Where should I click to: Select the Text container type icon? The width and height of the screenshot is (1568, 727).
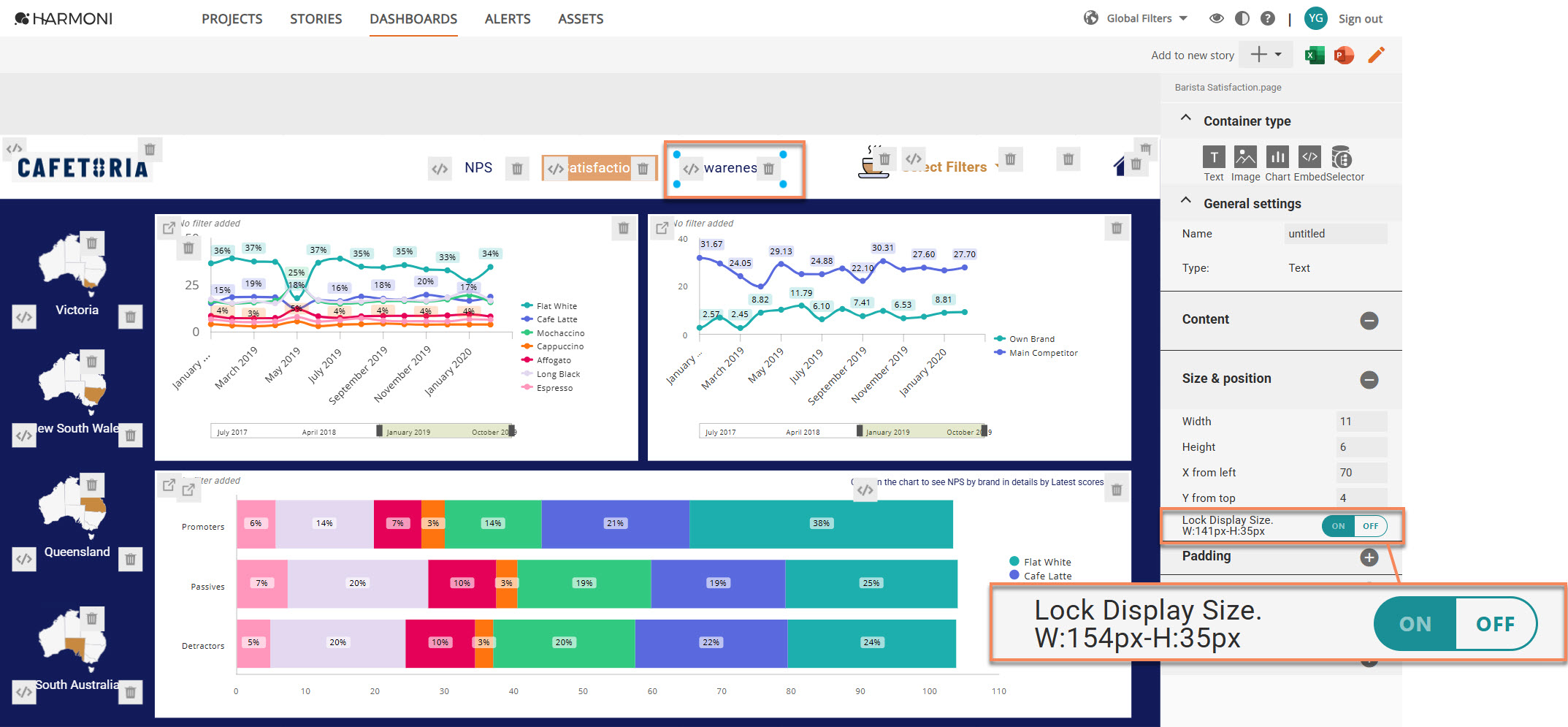pyautogui.click(x=1214, y=157)
